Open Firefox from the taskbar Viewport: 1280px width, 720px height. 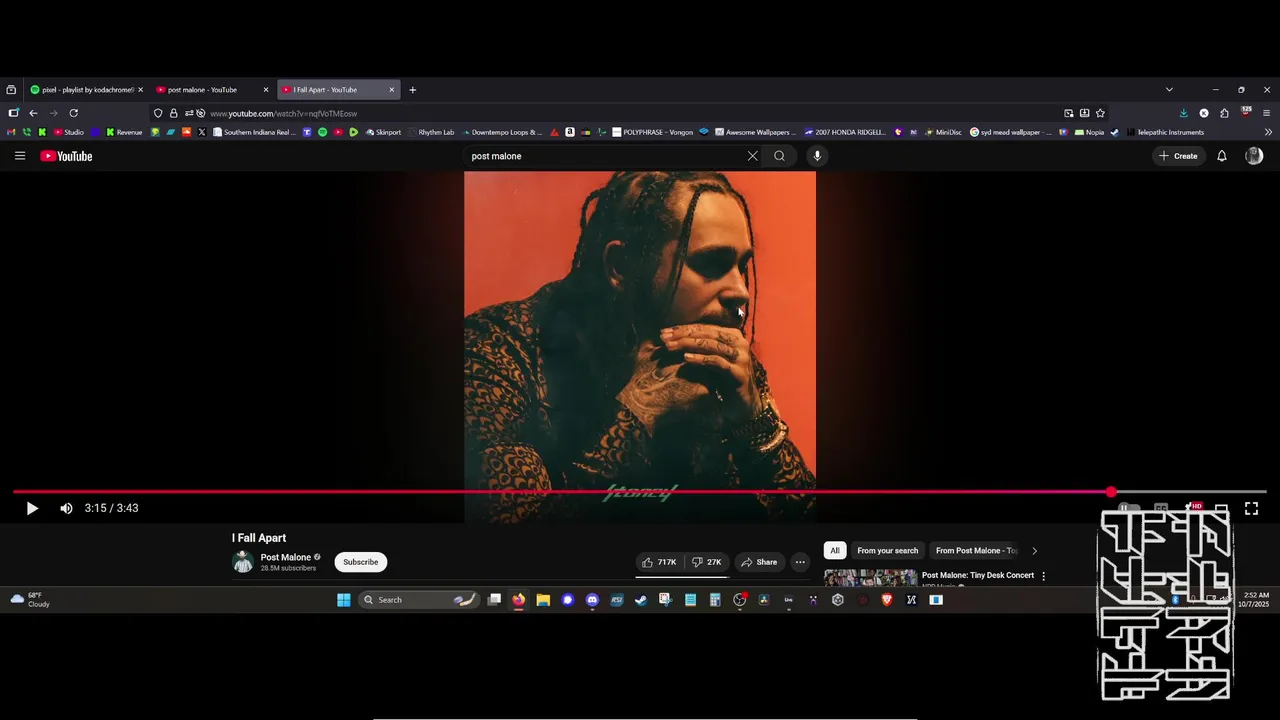click(518, 600)
